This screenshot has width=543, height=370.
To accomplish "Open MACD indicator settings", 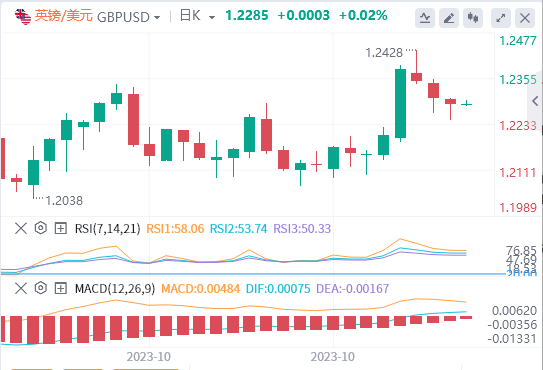I will point(41,288).
